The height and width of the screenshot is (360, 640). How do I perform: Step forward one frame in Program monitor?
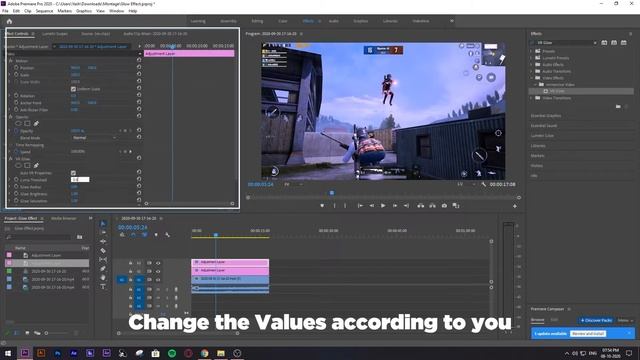click(395, 206)
